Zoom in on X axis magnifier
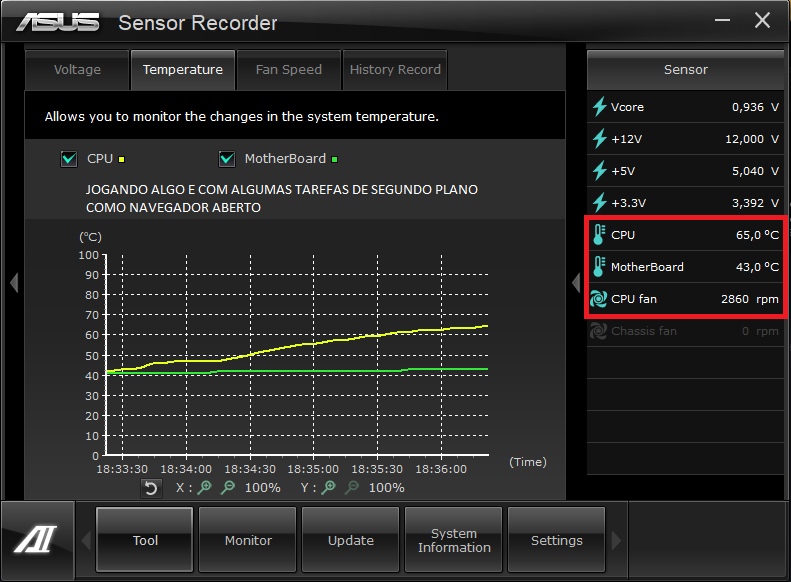The height and width of the screenshot is (582, 791). pyautogui.click(x=204, y=488)
